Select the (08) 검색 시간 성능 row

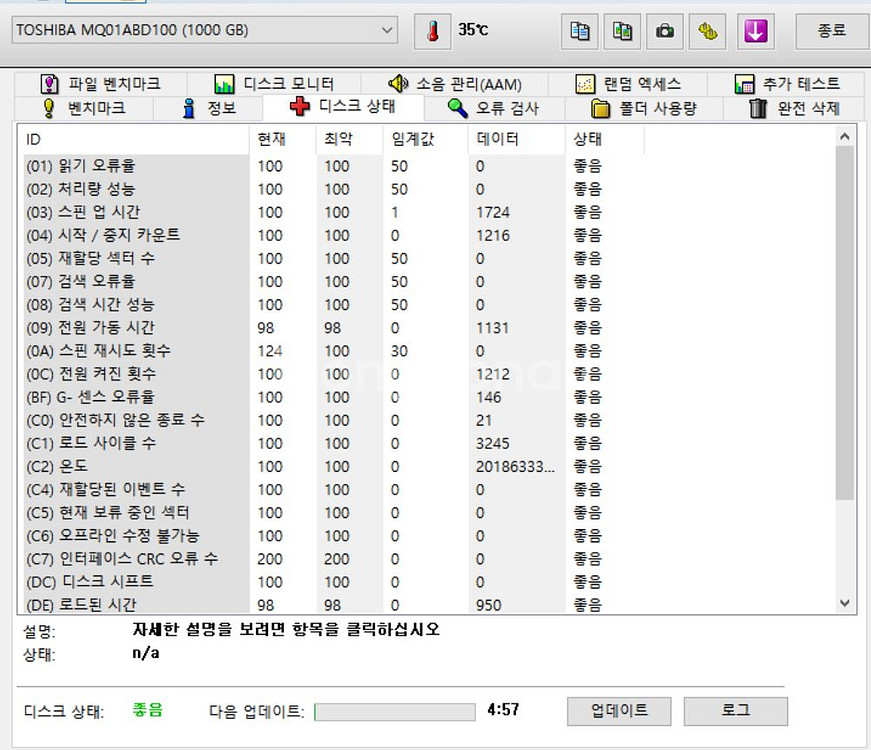[333, 305]
